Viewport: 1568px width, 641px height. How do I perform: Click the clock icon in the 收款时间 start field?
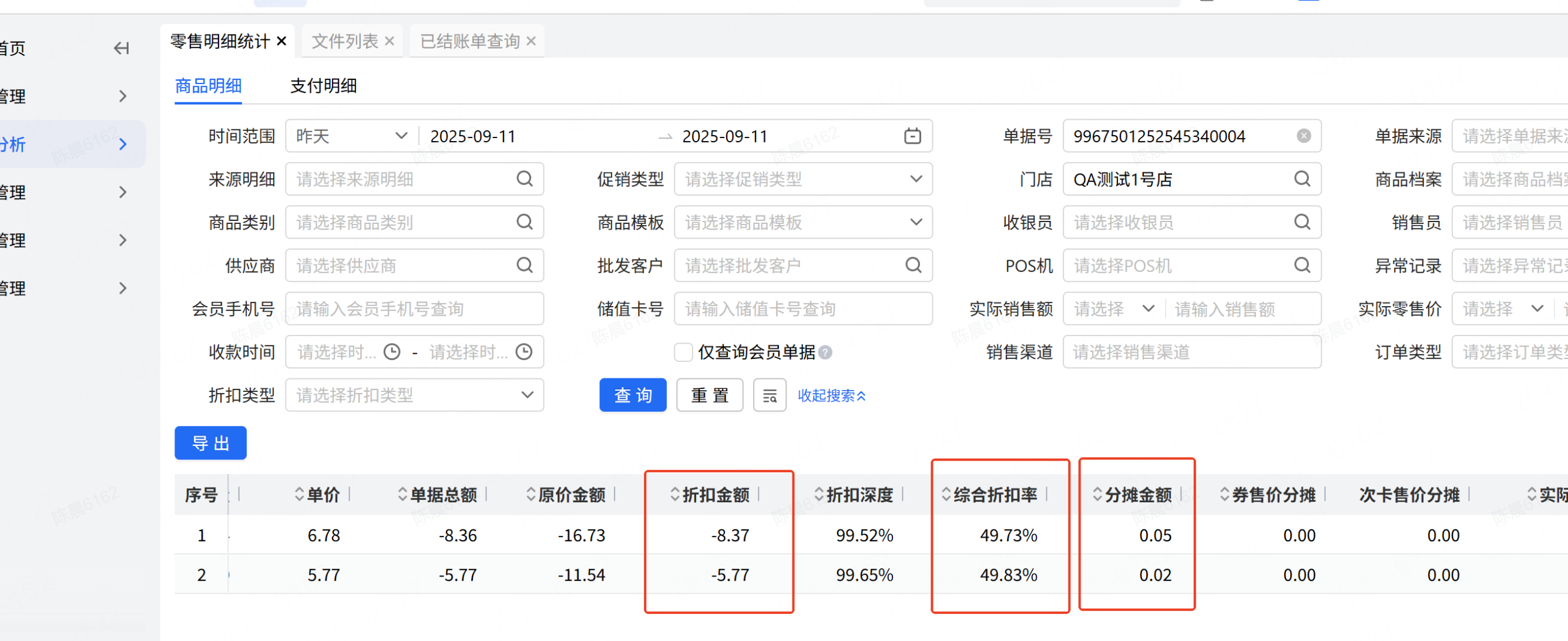click(392, 352)
